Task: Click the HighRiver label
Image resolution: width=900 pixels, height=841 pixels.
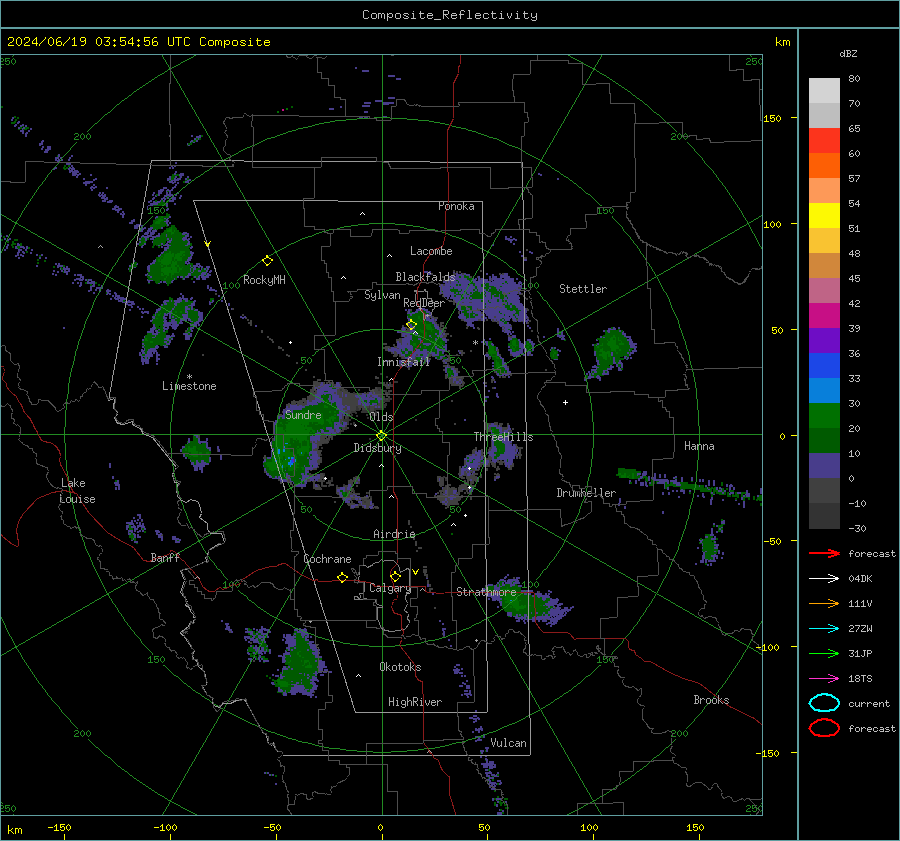Action: click(x=415, y=702)
